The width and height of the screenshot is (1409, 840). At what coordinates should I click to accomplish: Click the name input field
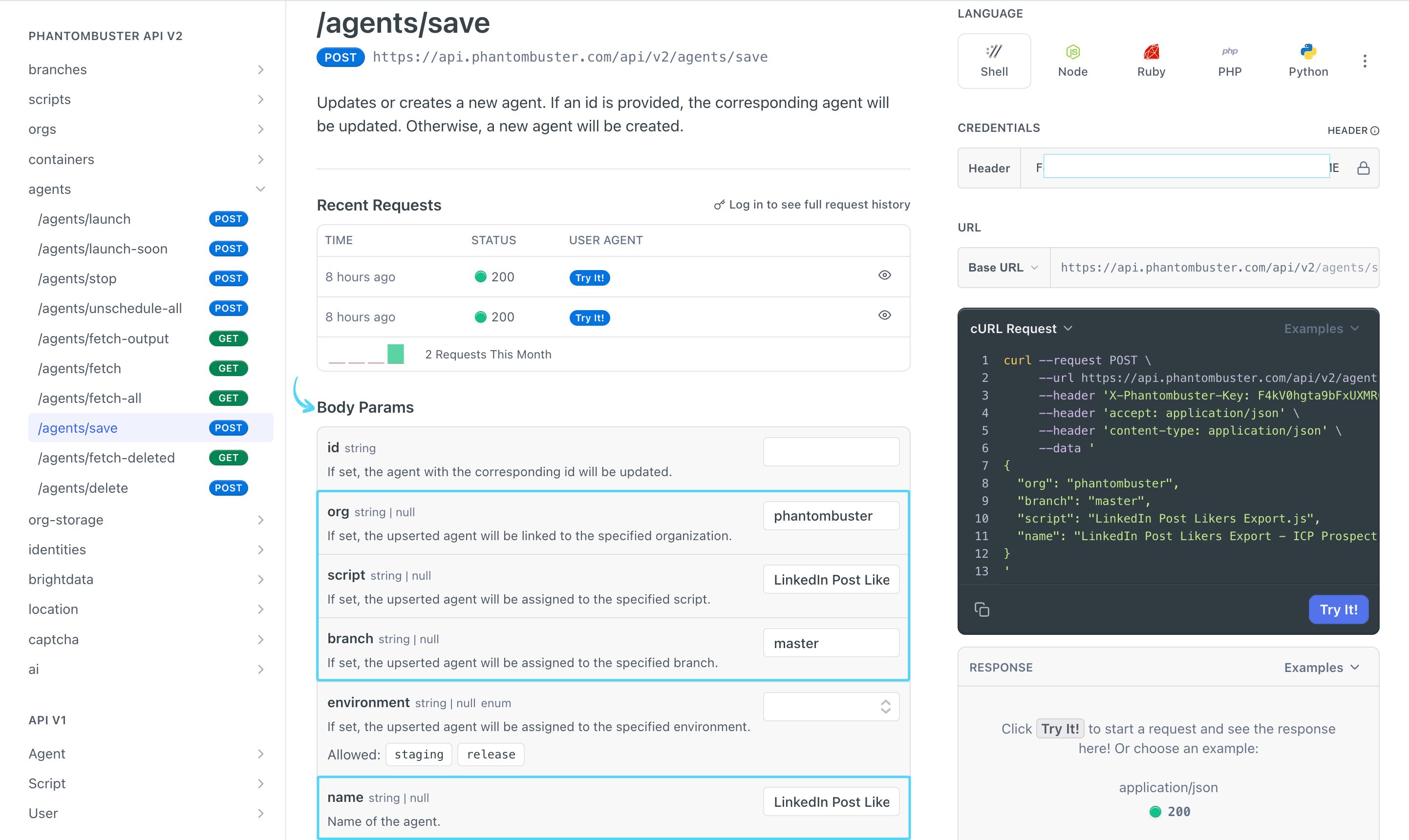point(831,801)
